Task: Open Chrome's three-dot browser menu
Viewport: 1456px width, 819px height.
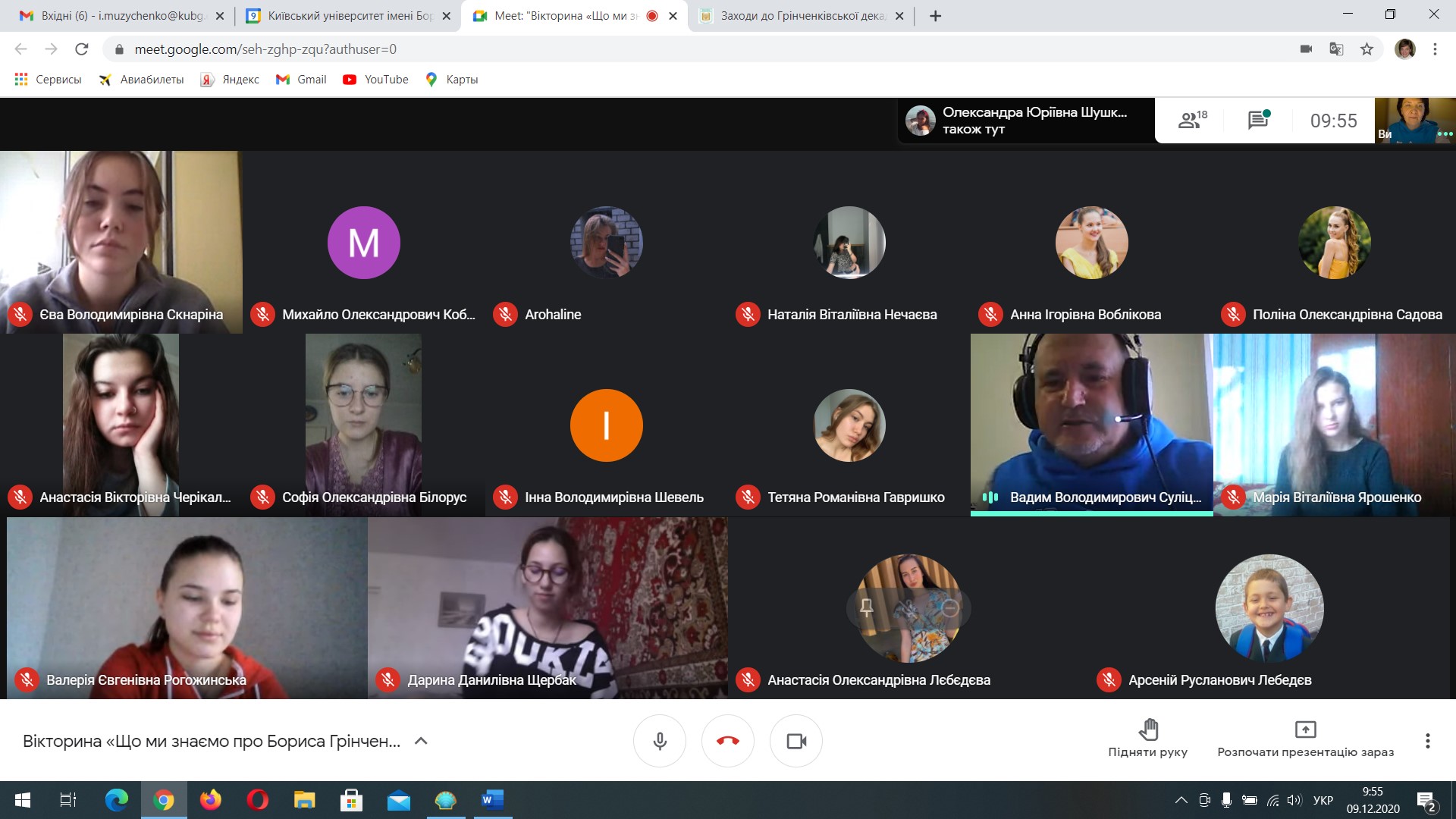Action: (1435, 49)
